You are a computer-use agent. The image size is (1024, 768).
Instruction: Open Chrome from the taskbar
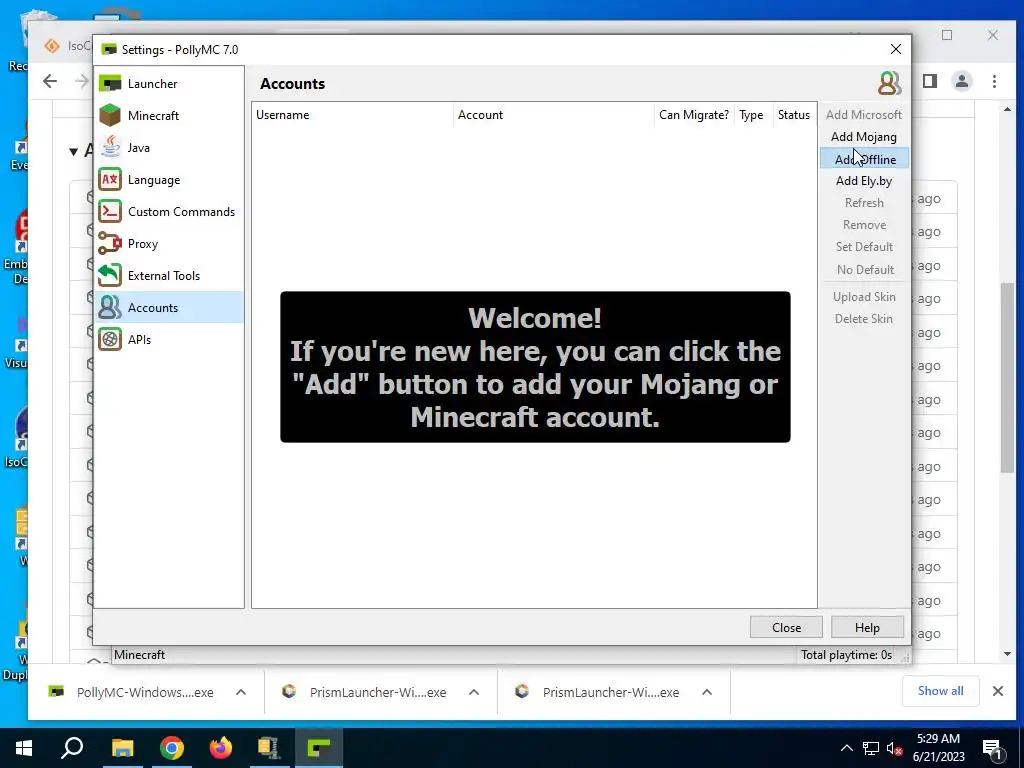[172, 748]
